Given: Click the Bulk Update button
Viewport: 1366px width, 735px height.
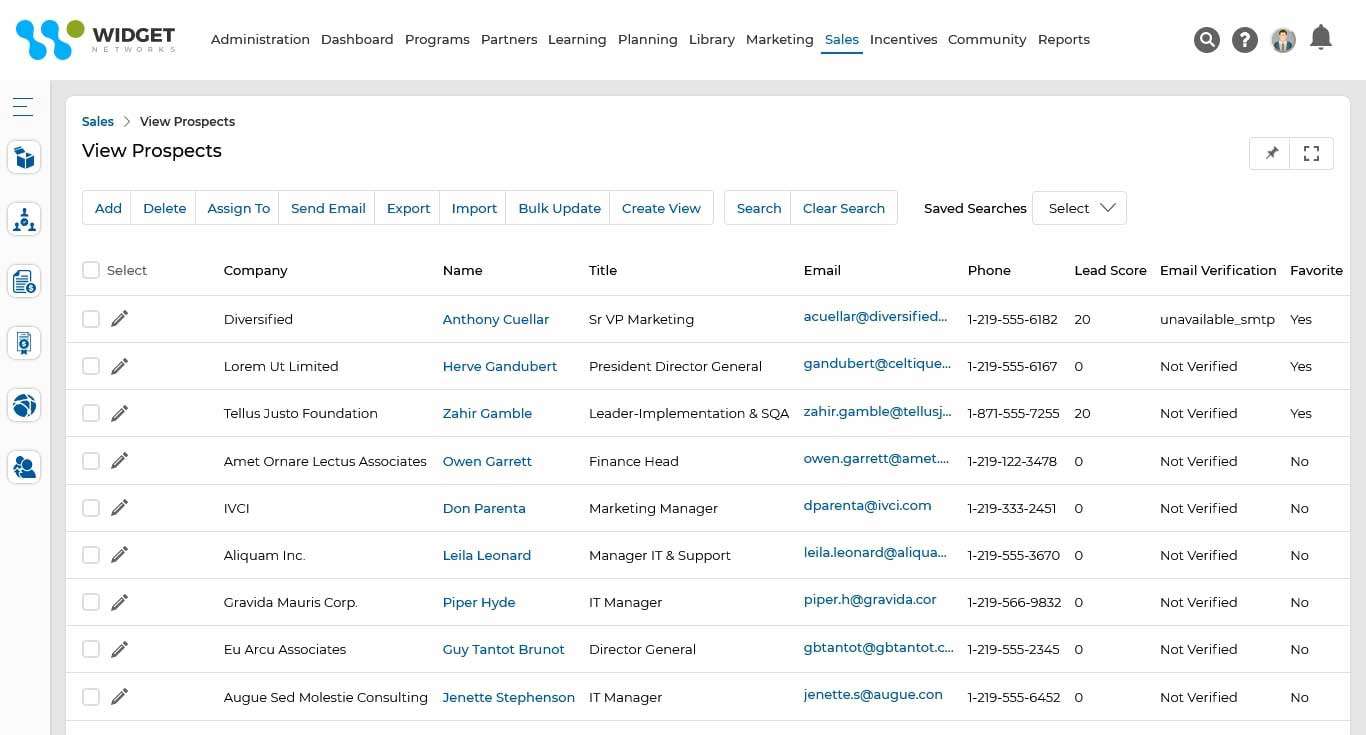Looking at the screenshot, I should click(x=559, y=208).
